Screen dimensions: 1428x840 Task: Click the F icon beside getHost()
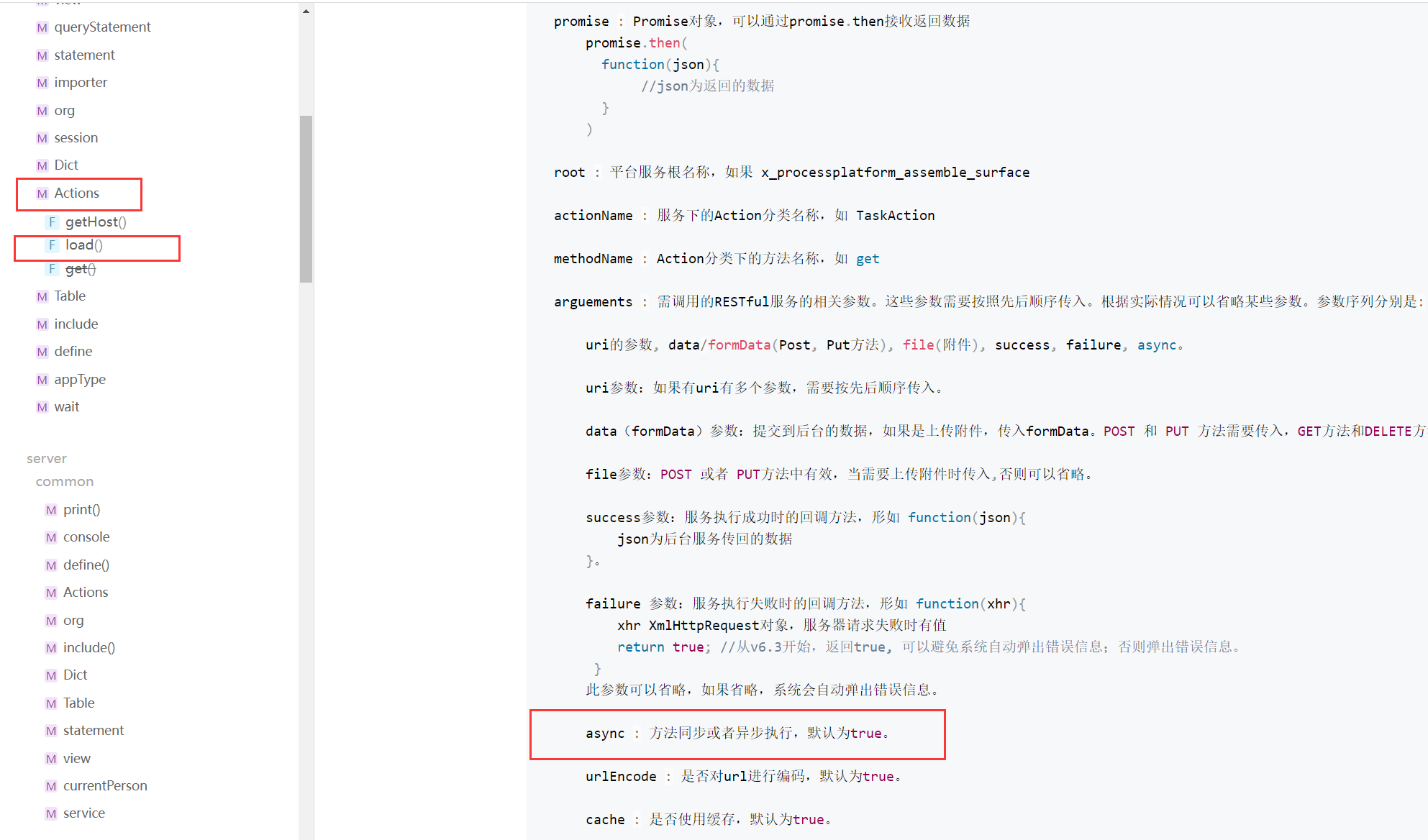point(52,222)
